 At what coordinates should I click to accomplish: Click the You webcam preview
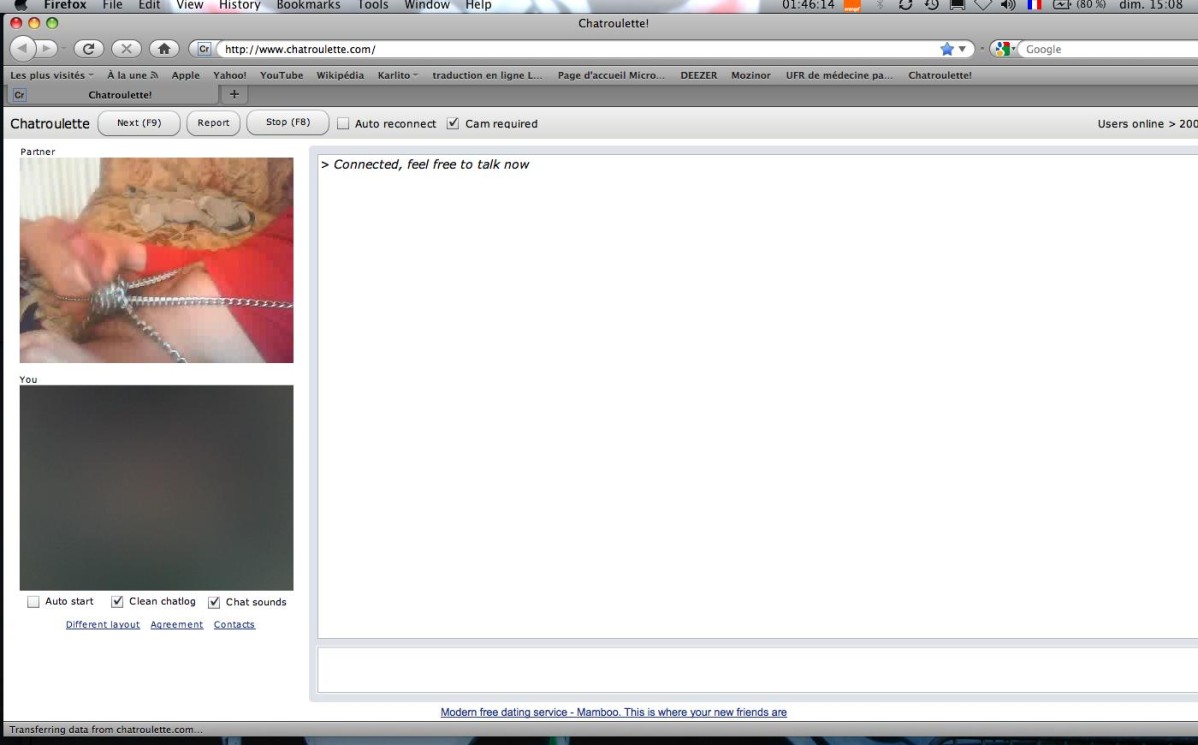pyautogui.click(x=157, y=487)
